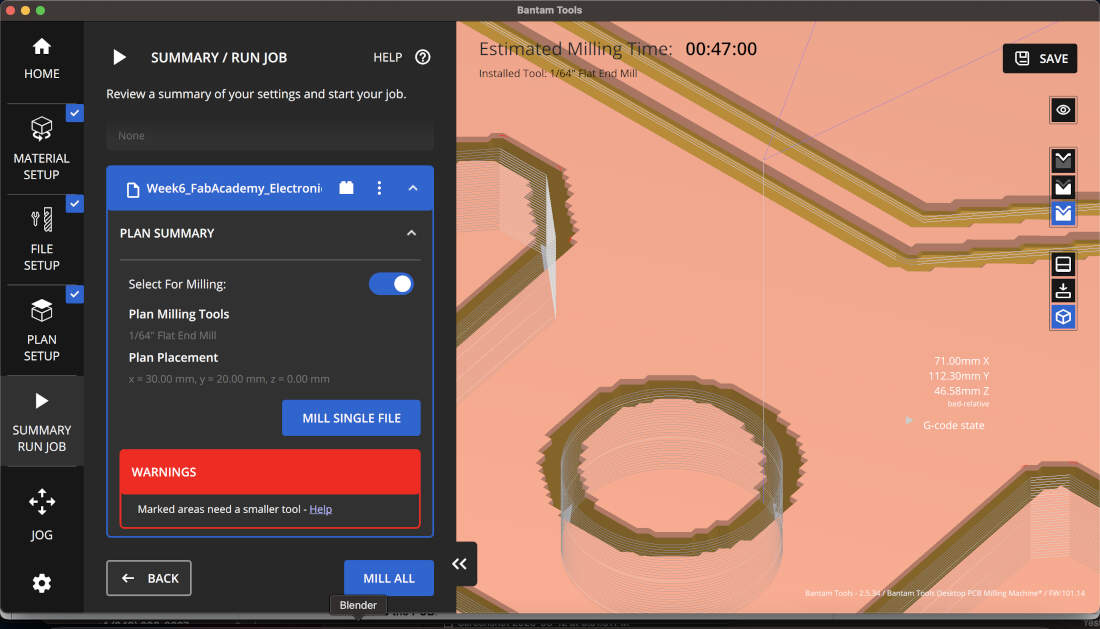Select the 3D cube view icon
This screenshot has width=1100, height=629.
(x=1063, y=317)
